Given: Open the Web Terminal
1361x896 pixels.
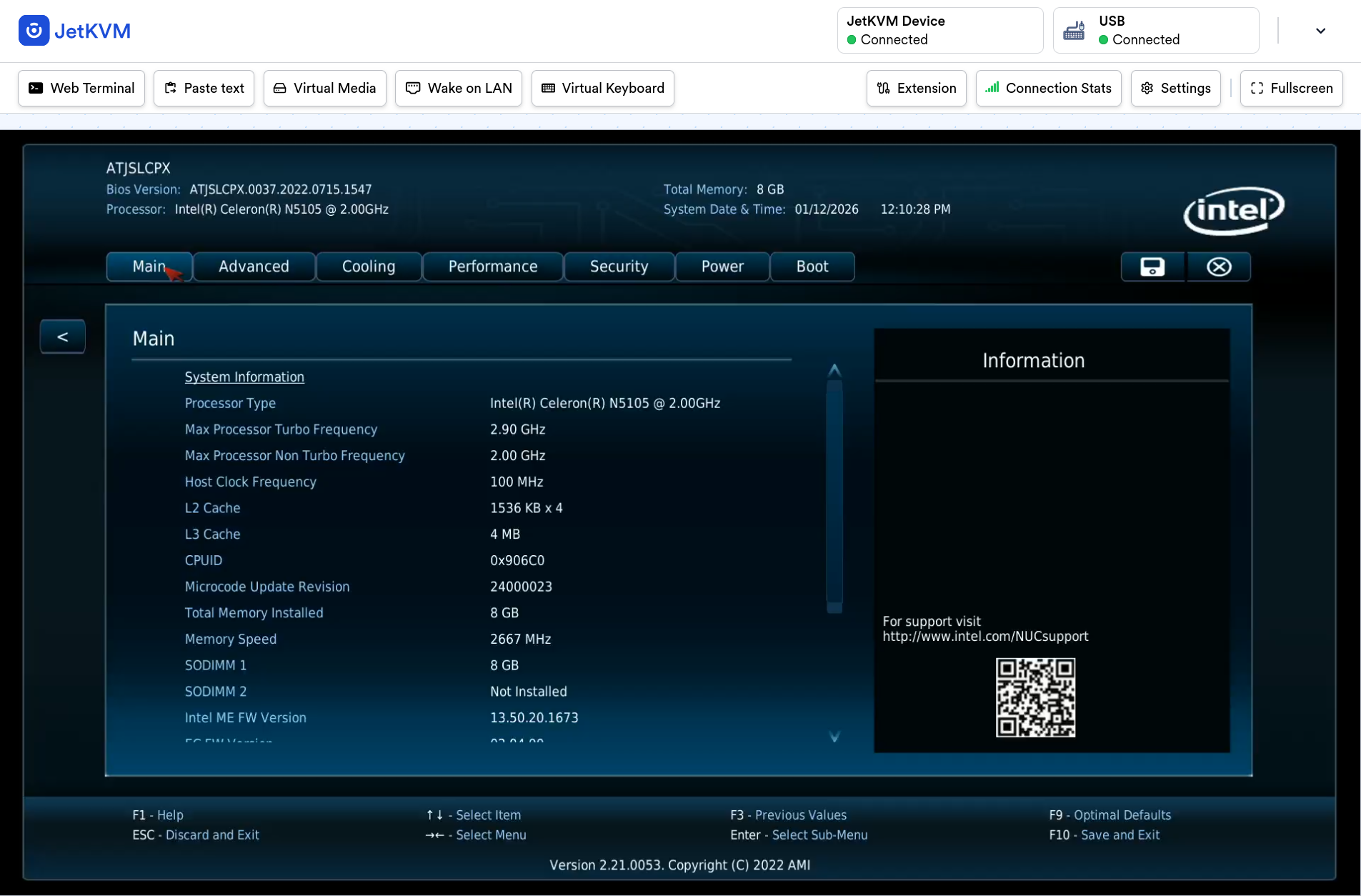Looking at the screenshot, I should [81, 88].
